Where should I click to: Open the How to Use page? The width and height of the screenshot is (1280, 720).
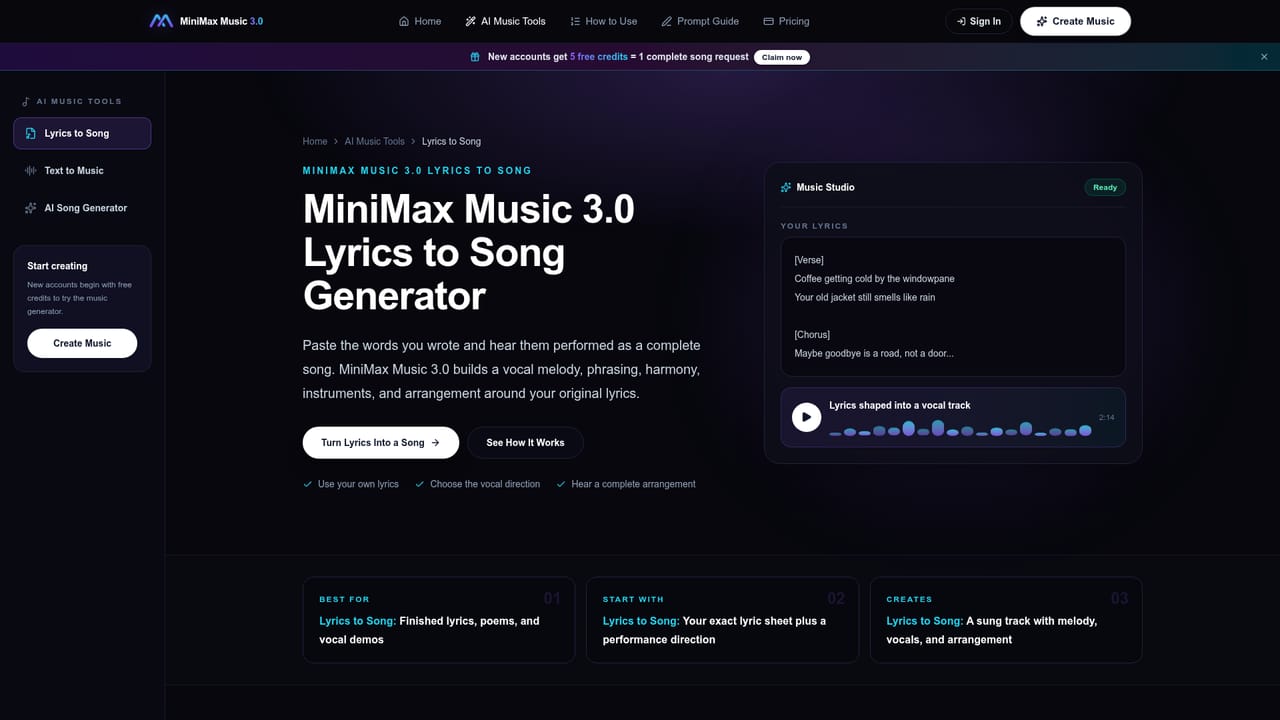pyautogui.click(x=603, y=21)
